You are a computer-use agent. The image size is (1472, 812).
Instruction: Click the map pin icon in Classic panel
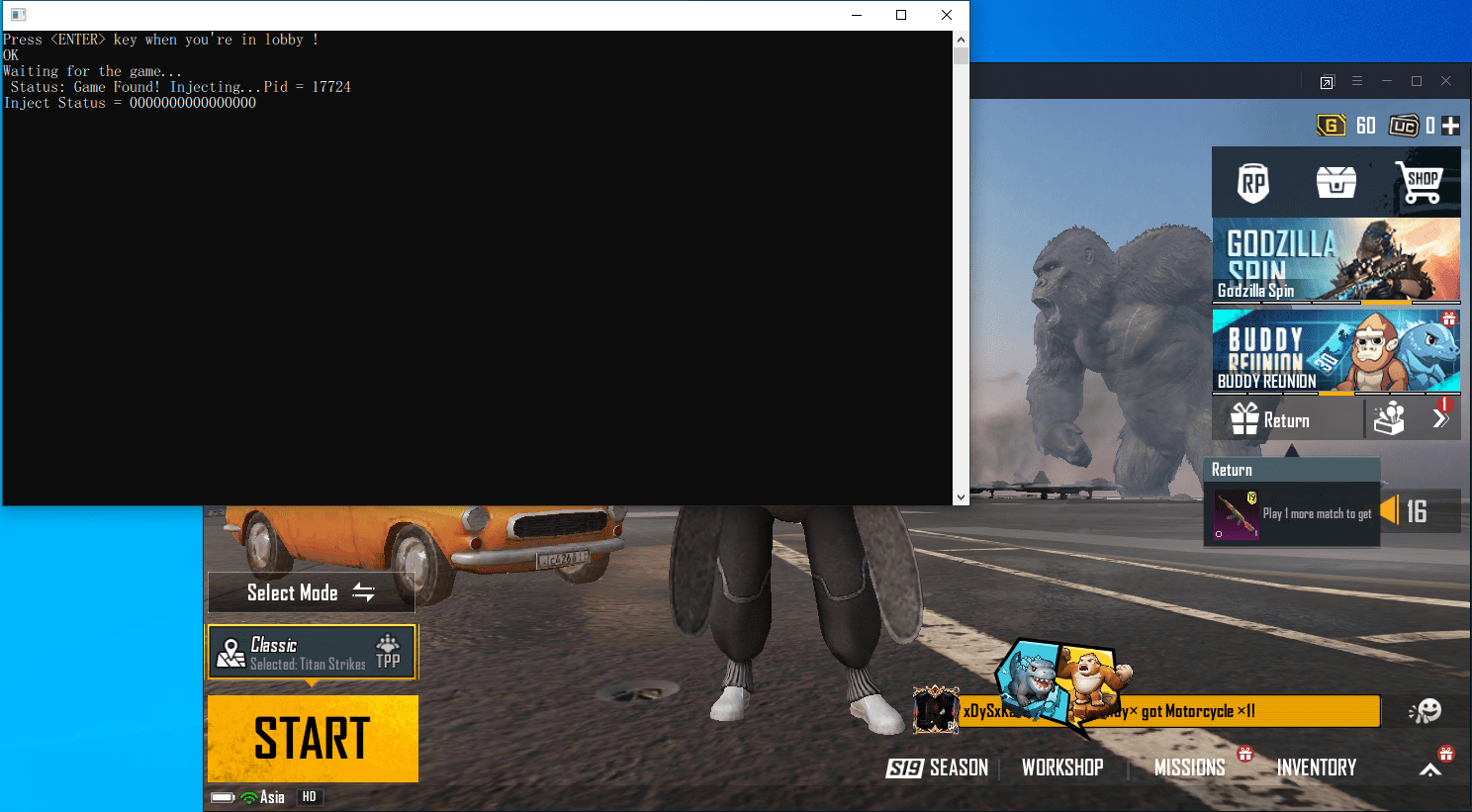(x=230, y=653)
